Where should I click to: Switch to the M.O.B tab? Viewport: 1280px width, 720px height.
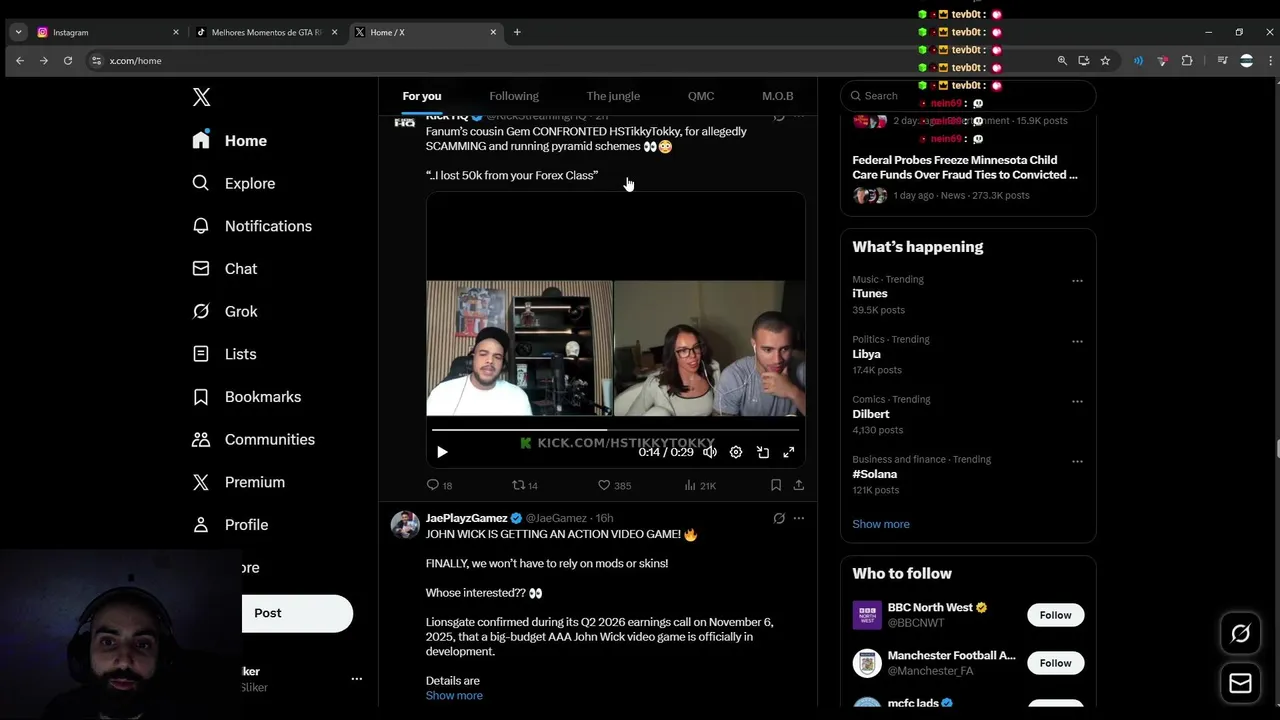(778, 96)
